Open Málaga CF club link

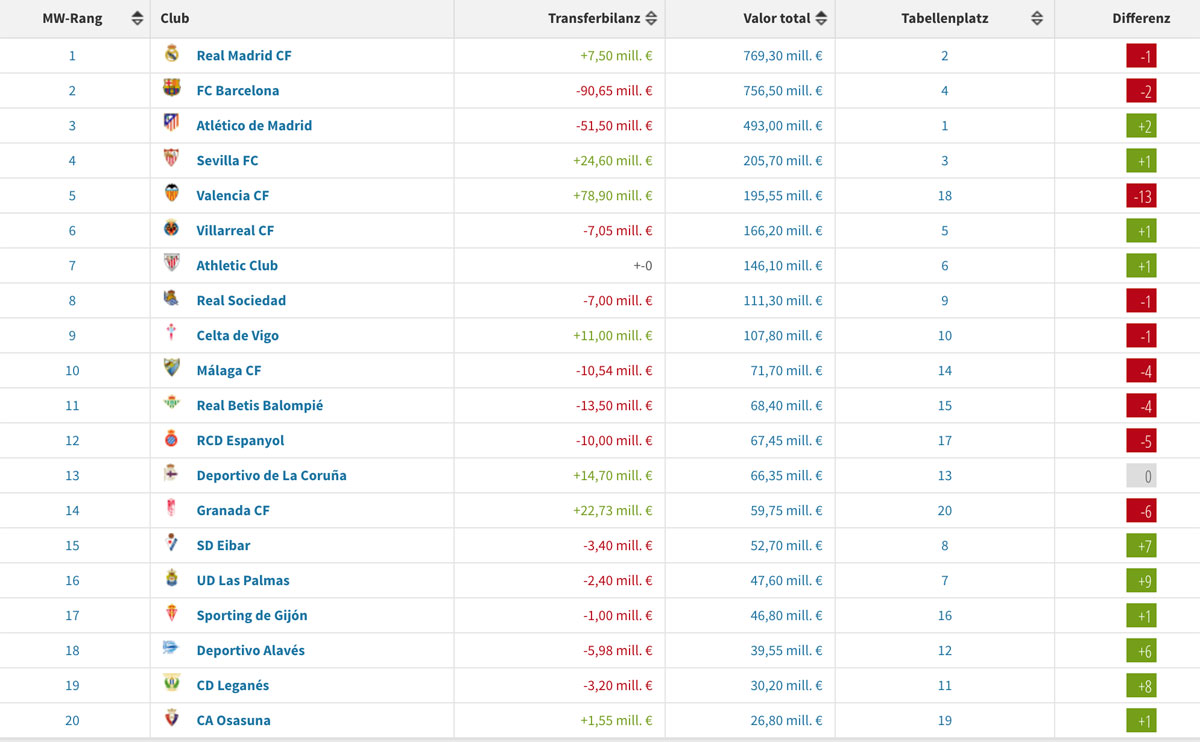click(229, 370)
